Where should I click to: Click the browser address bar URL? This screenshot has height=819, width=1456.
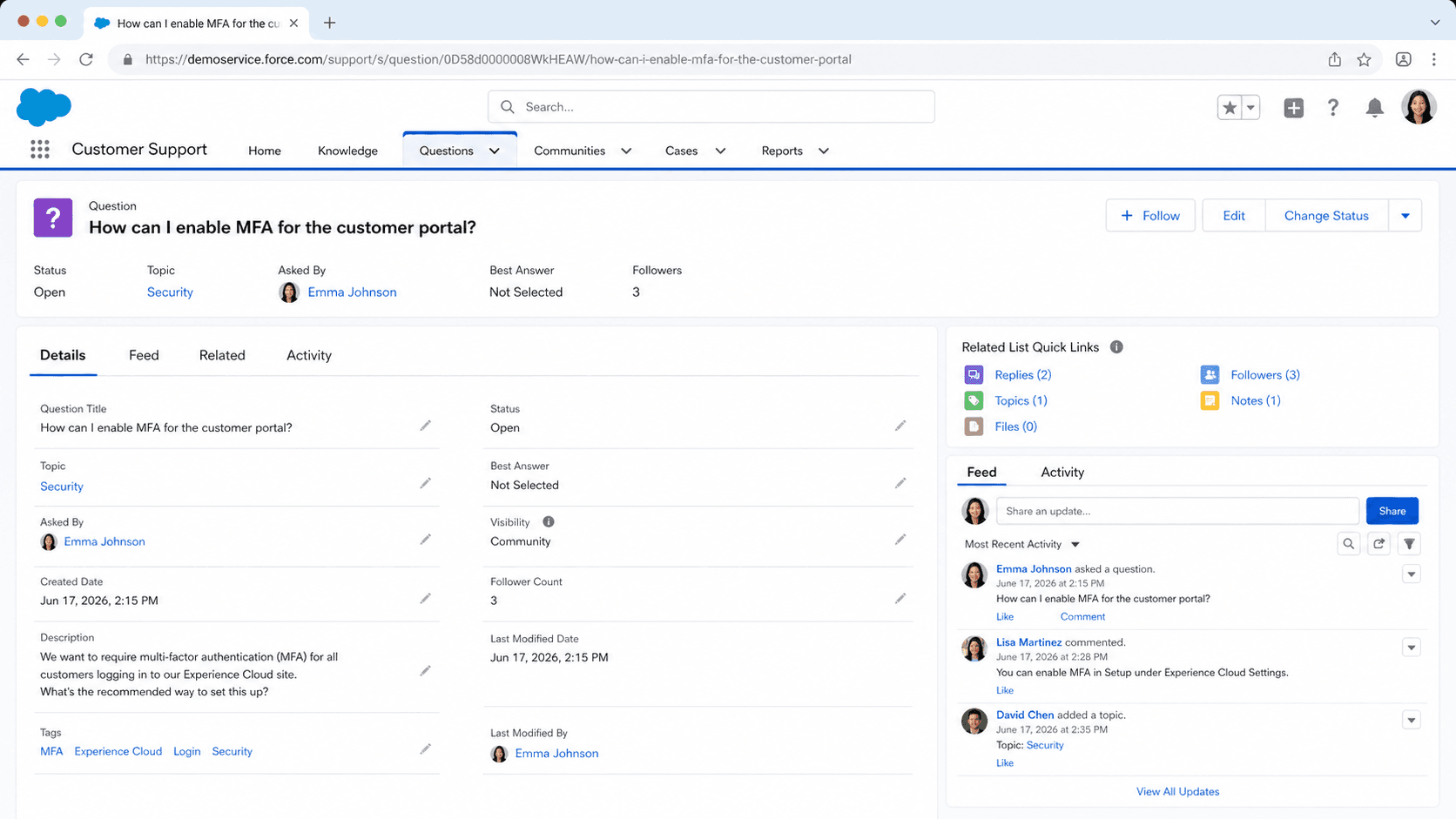[x=498, y=59]
